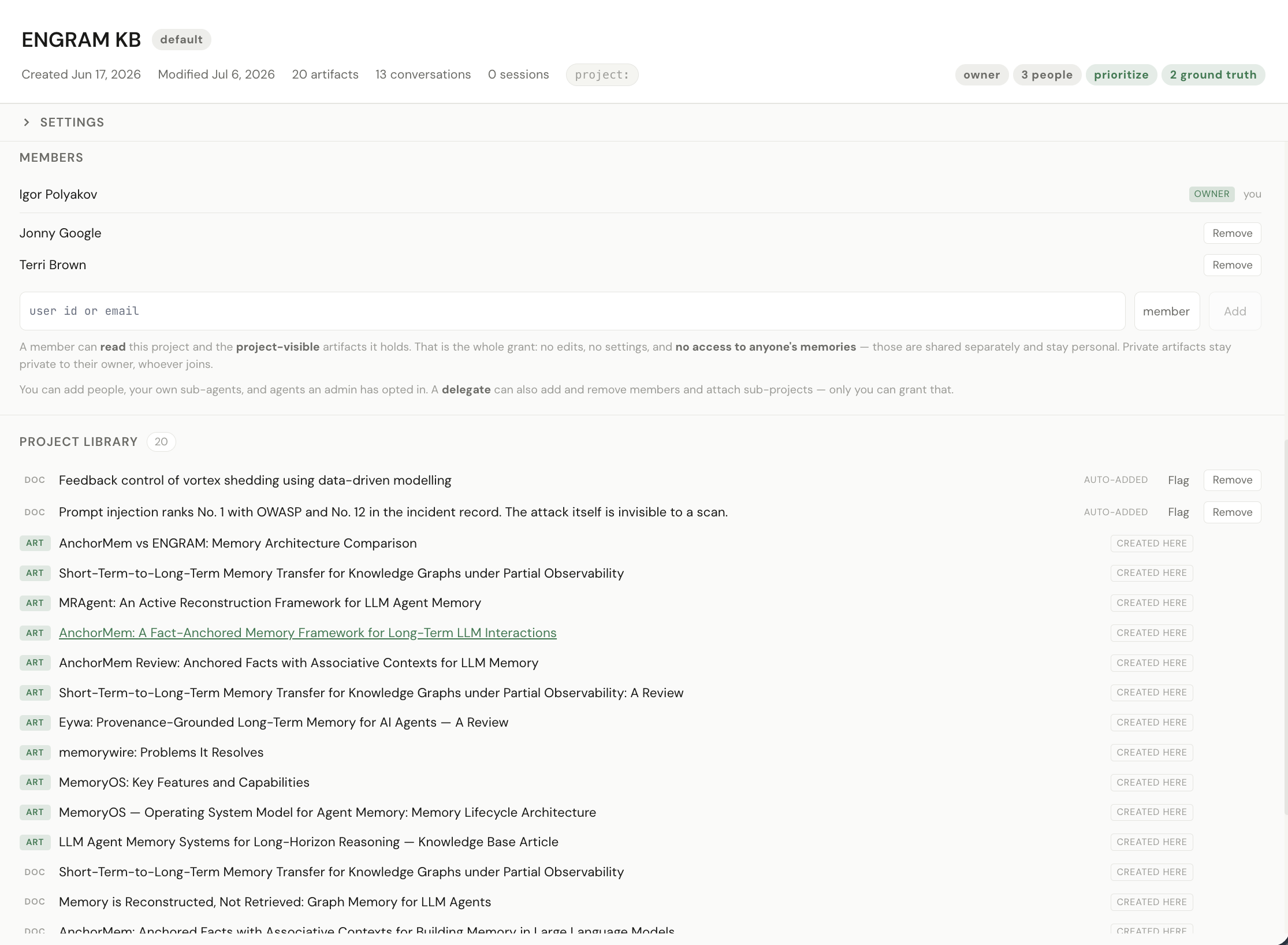1288x945 pixels.
Task: Click the 20 artifacts count
Action: coord(325,75)
